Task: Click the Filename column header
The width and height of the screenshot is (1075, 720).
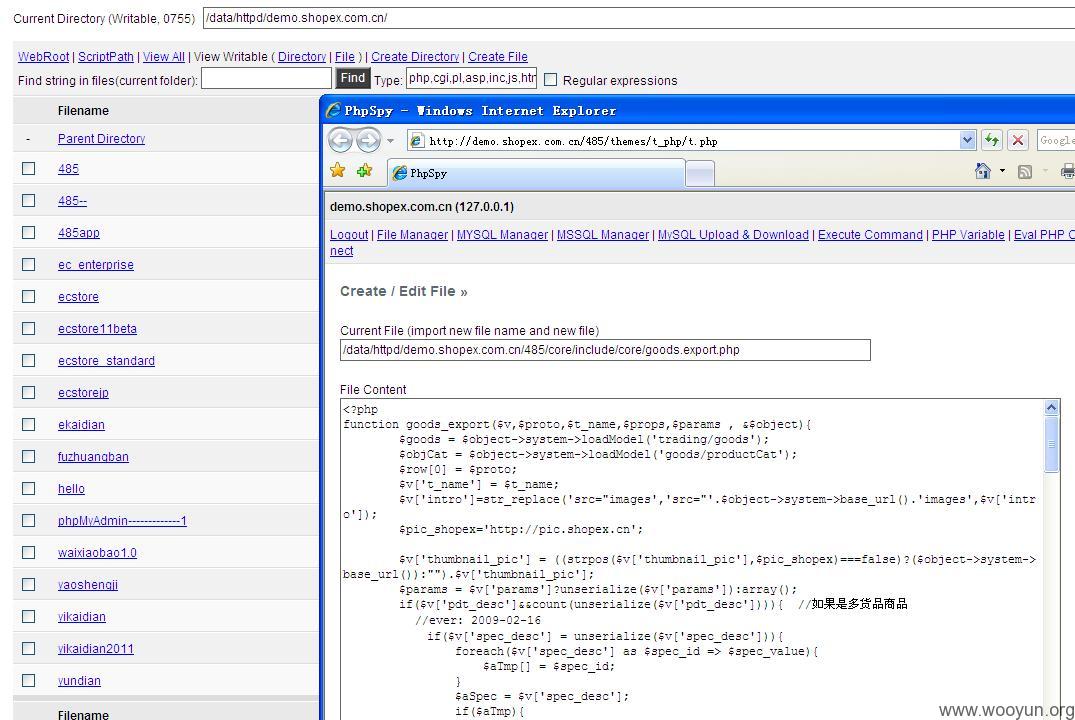Action: coord(83,110)
